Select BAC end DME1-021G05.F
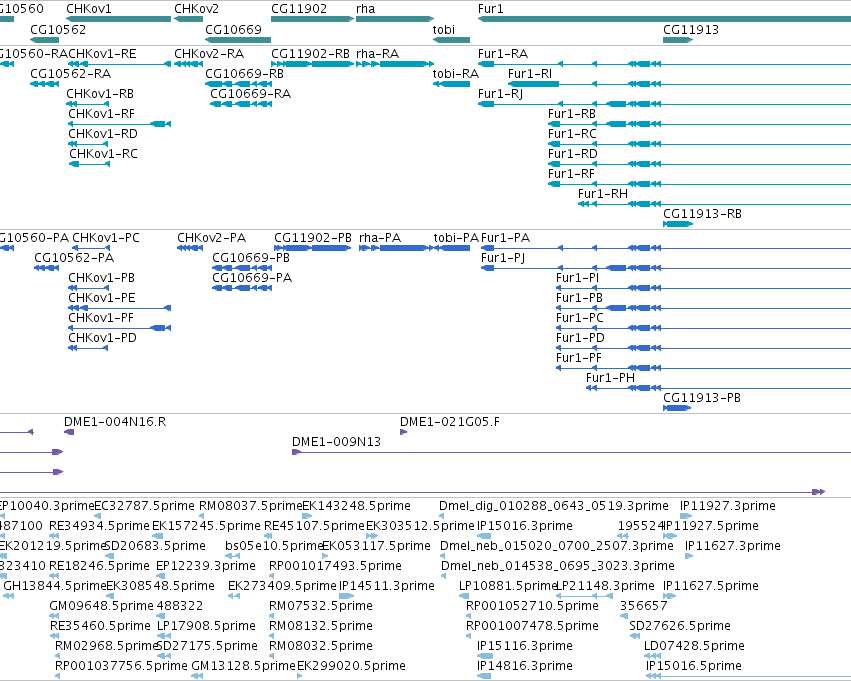The image size is (851, 681). [x=449, y=422]
